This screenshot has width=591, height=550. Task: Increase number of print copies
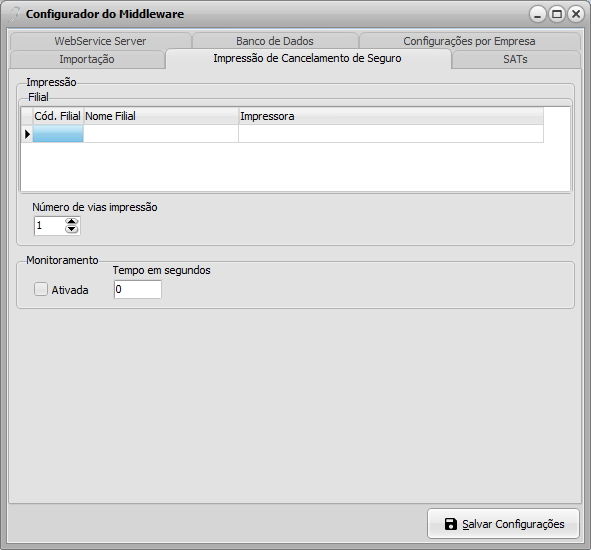(x=72, y=221)
